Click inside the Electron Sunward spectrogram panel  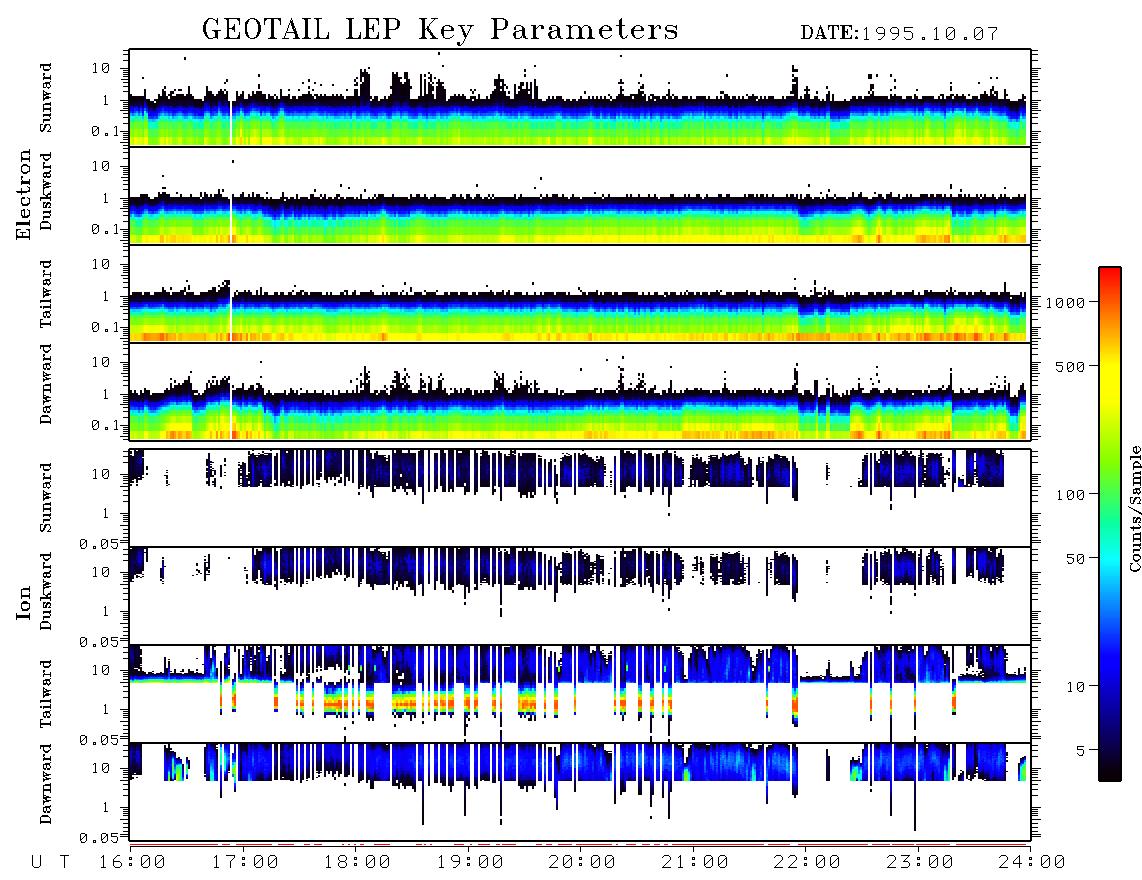[580, 98]
